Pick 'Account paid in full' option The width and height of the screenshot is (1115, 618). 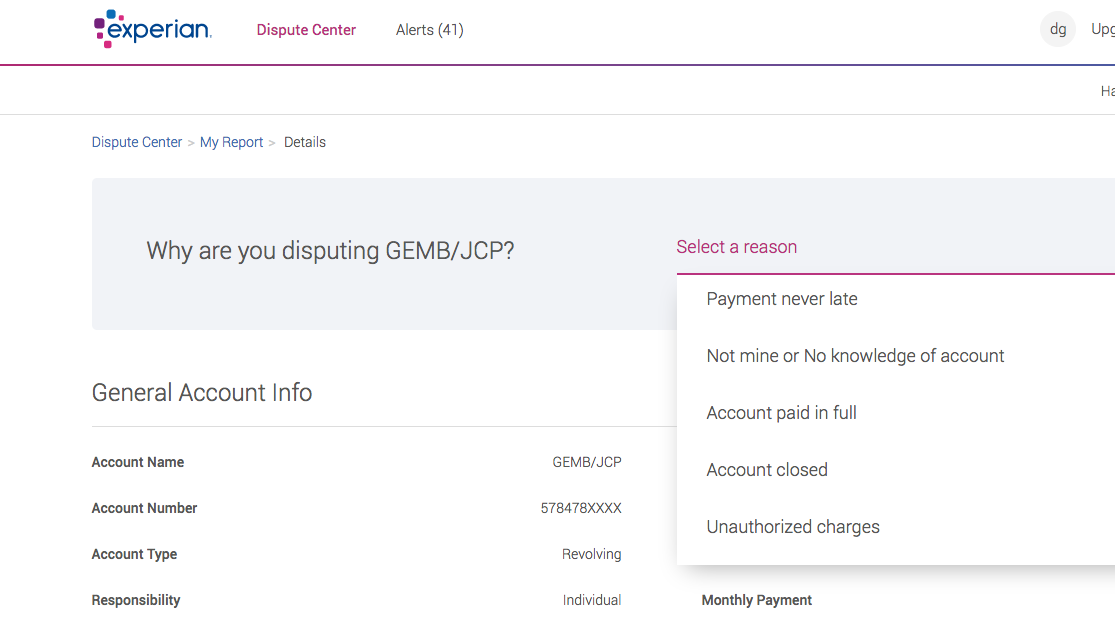tap(781, 413)
